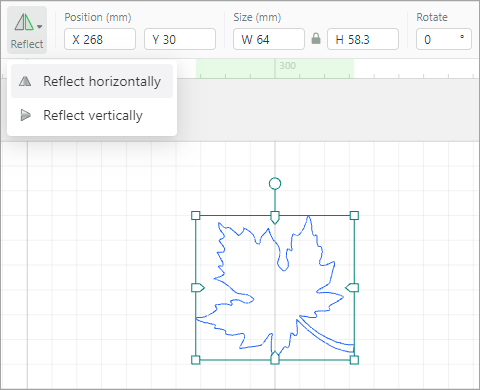Click the top-left corner resize handle

coord(196,215)
